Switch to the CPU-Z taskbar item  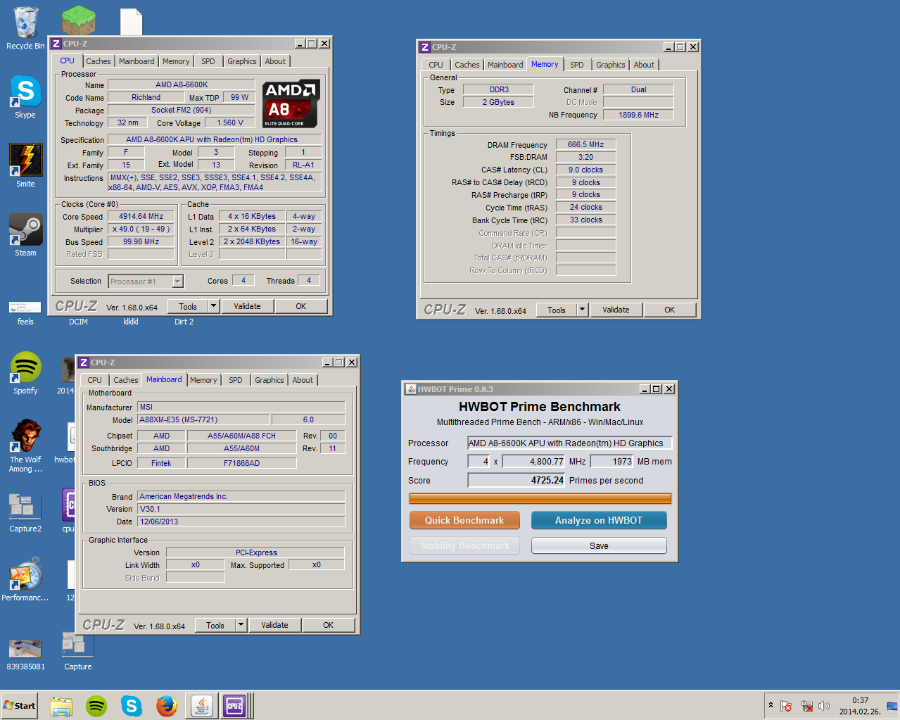[235, 706]
